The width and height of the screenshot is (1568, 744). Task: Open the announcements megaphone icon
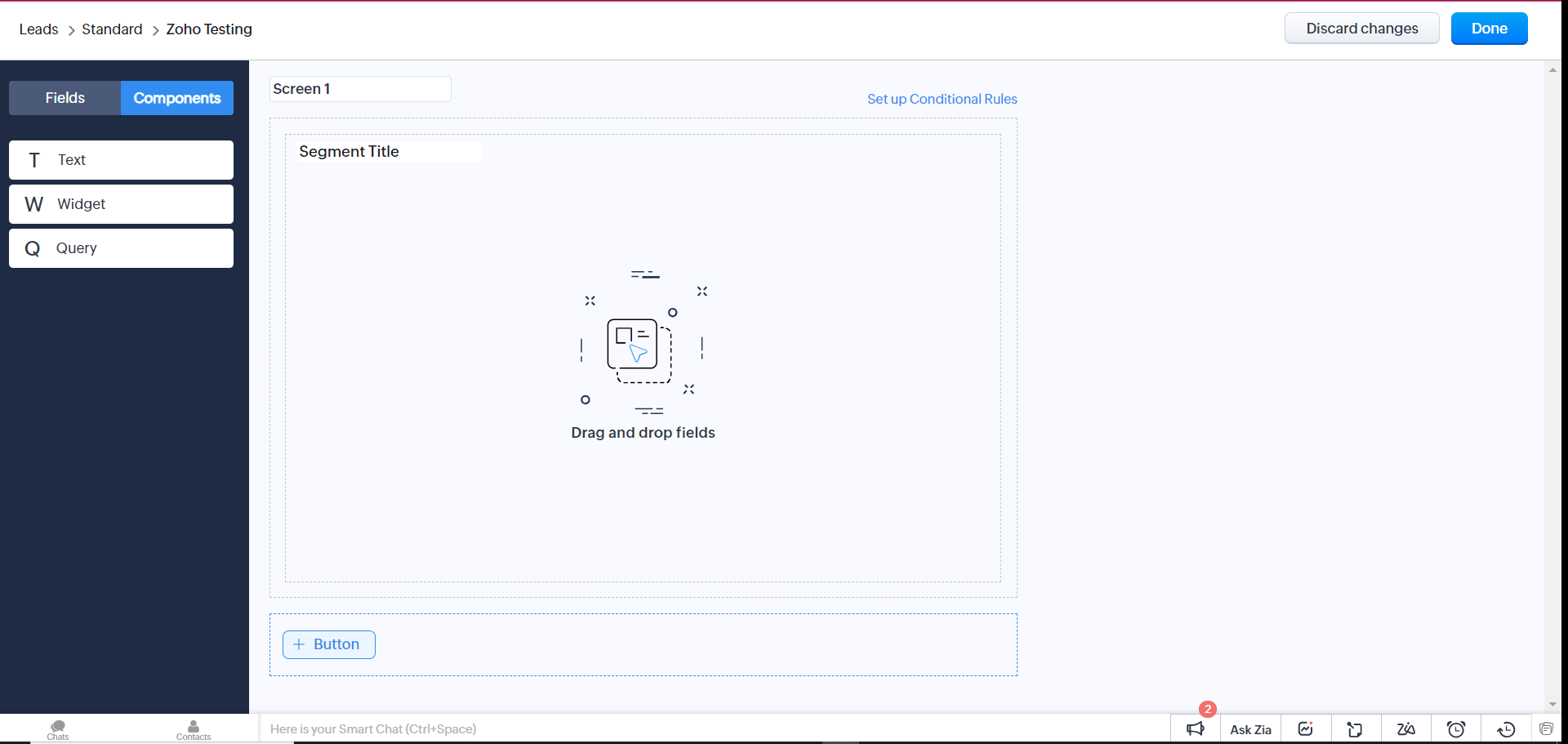click(1196, 729)
